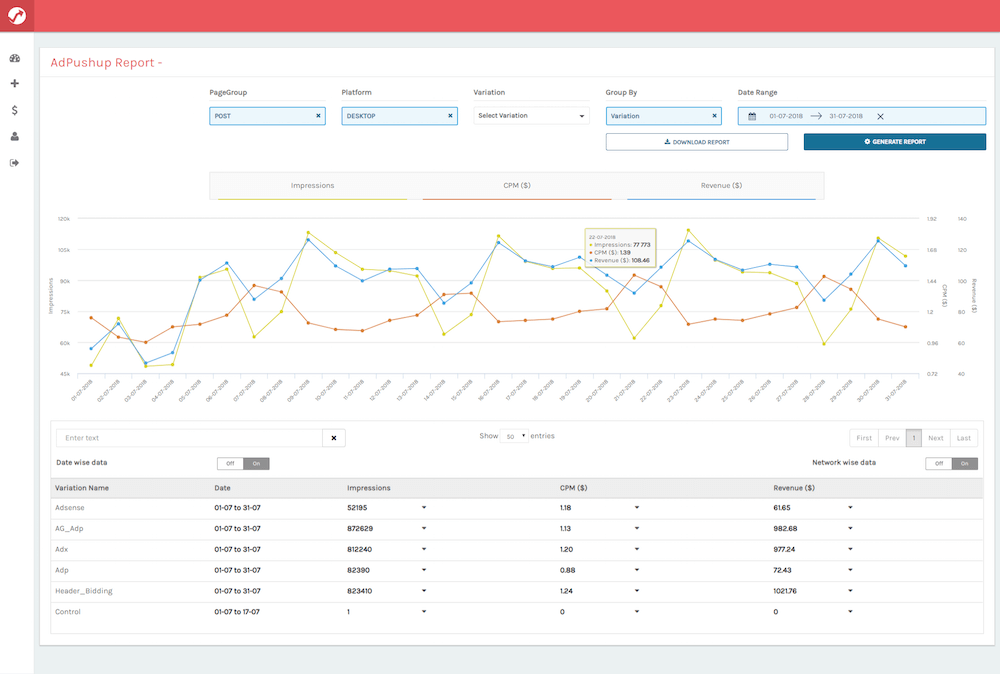This screenshot has height=674, width=1000.
Task: Toggle the Impressions chart series tab
Action: [312, 186]
